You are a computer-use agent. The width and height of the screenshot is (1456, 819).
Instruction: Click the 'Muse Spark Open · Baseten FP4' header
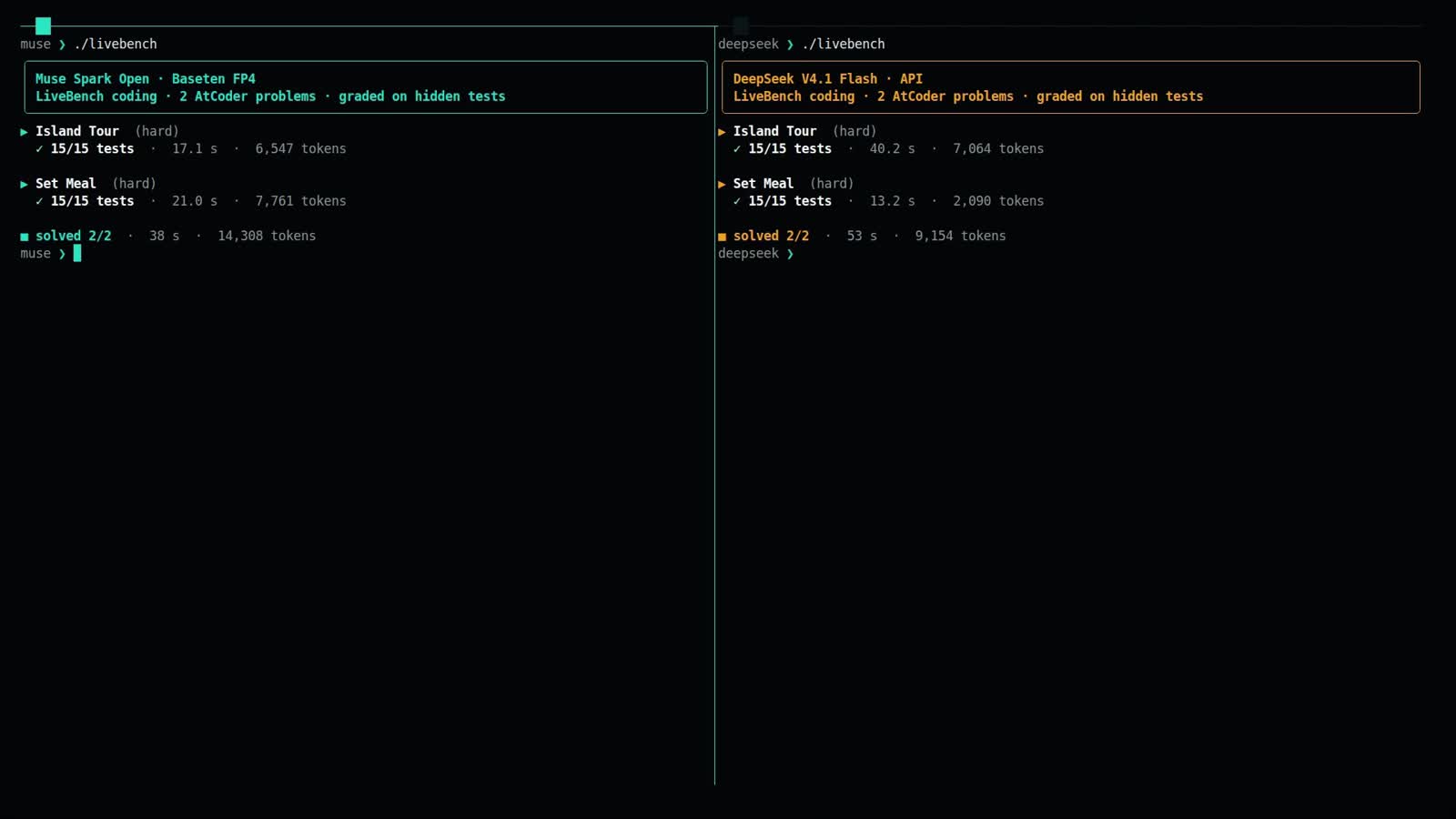tap(146, 79)
